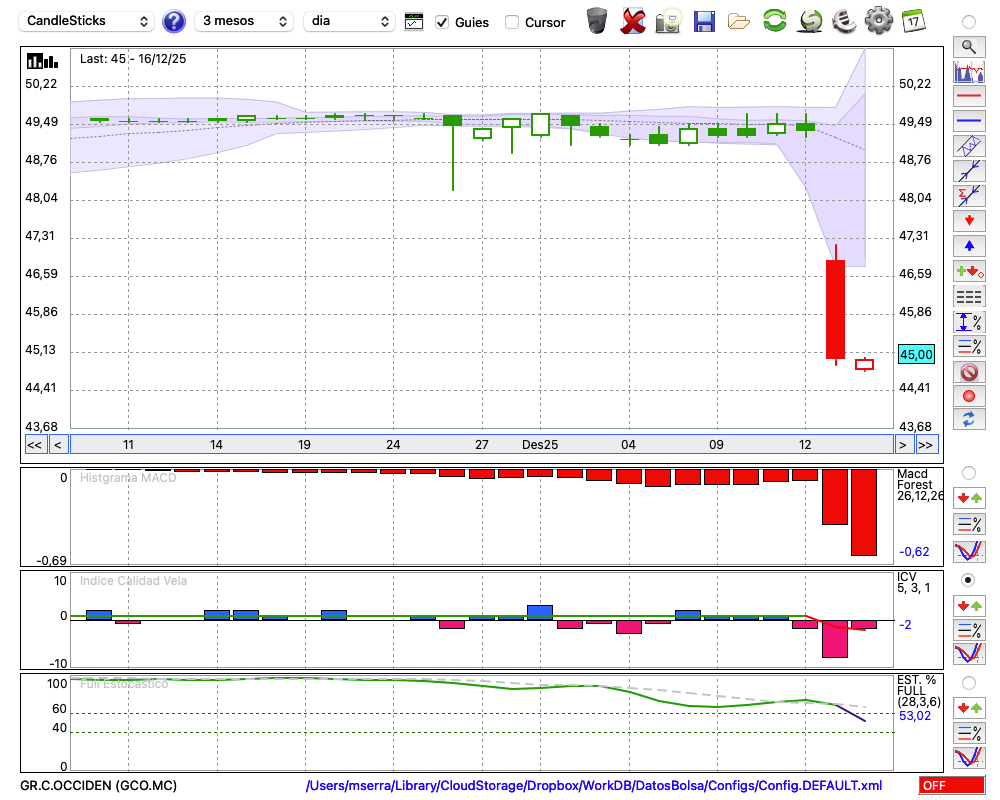
Task: Click the bar chart icon near Last
Action: pyautogui.click(x=42, y=61)
